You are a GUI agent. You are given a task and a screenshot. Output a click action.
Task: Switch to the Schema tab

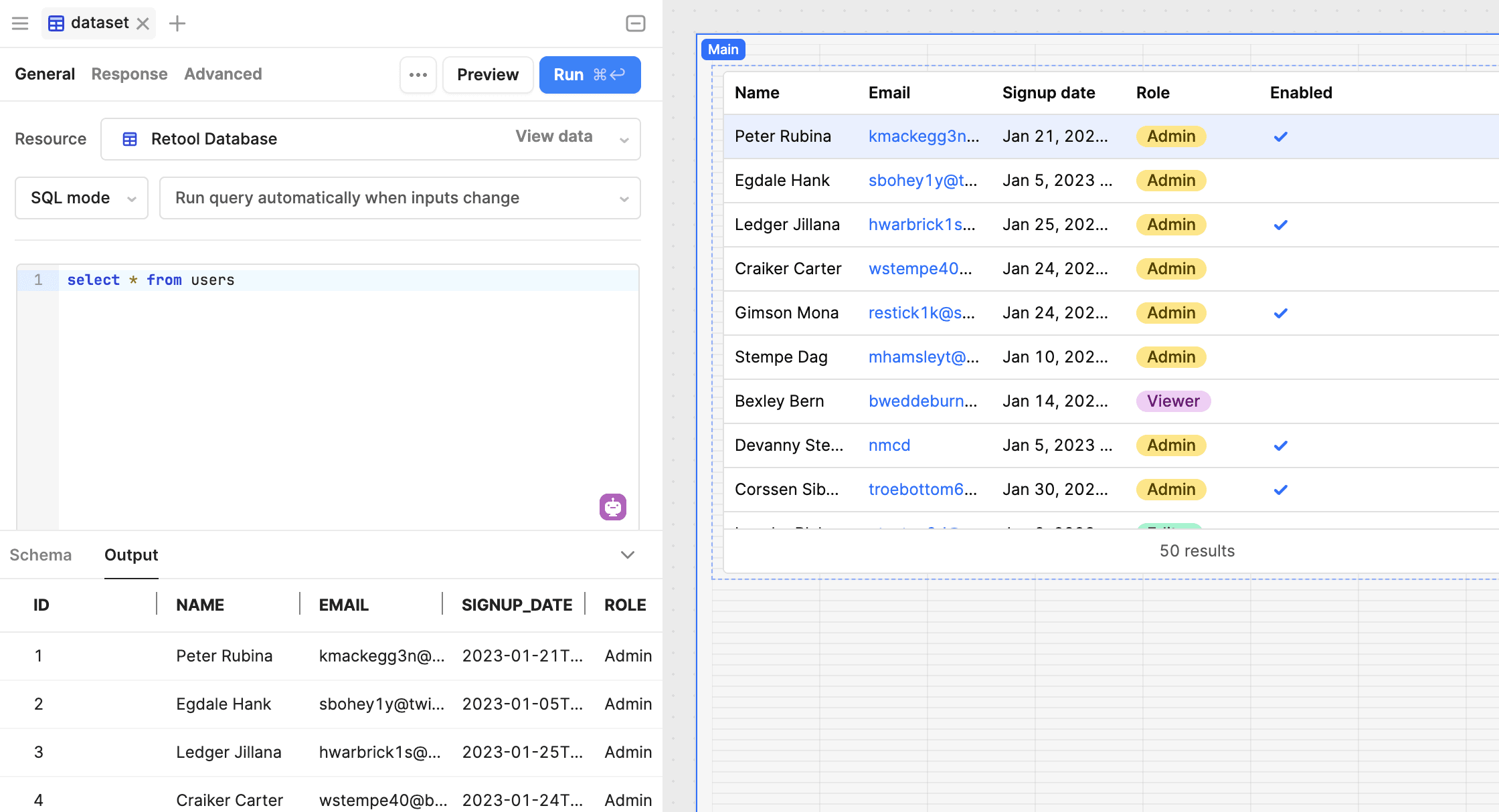click(40, 555)
